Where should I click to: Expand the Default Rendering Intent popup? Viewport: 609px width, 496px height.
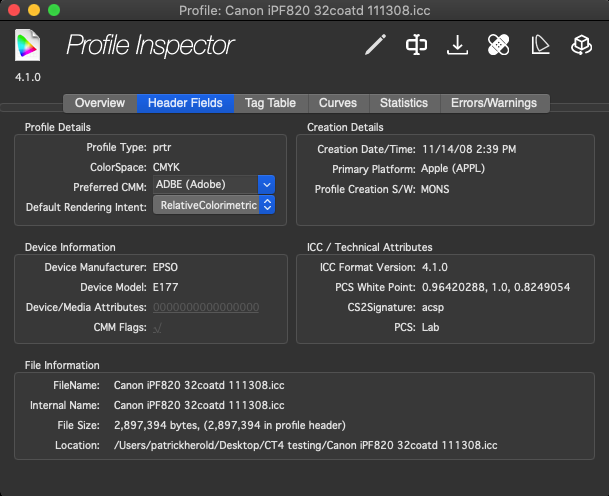(x=266, y=205)
